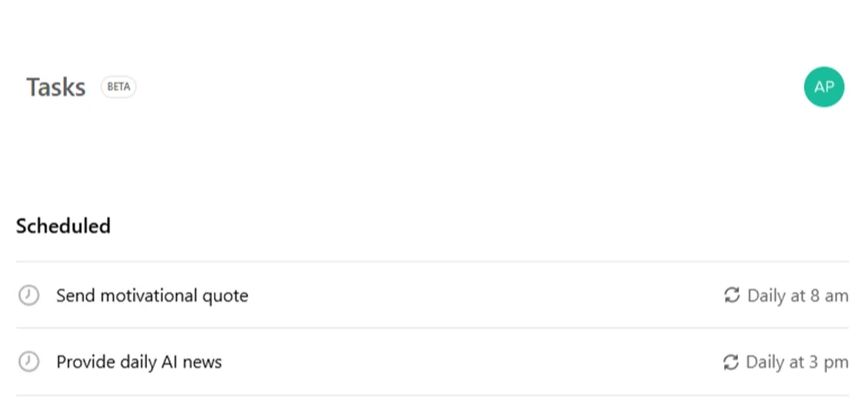Click the Tasks page title
This screenshot has height=410, width=861.
[56, 87]
